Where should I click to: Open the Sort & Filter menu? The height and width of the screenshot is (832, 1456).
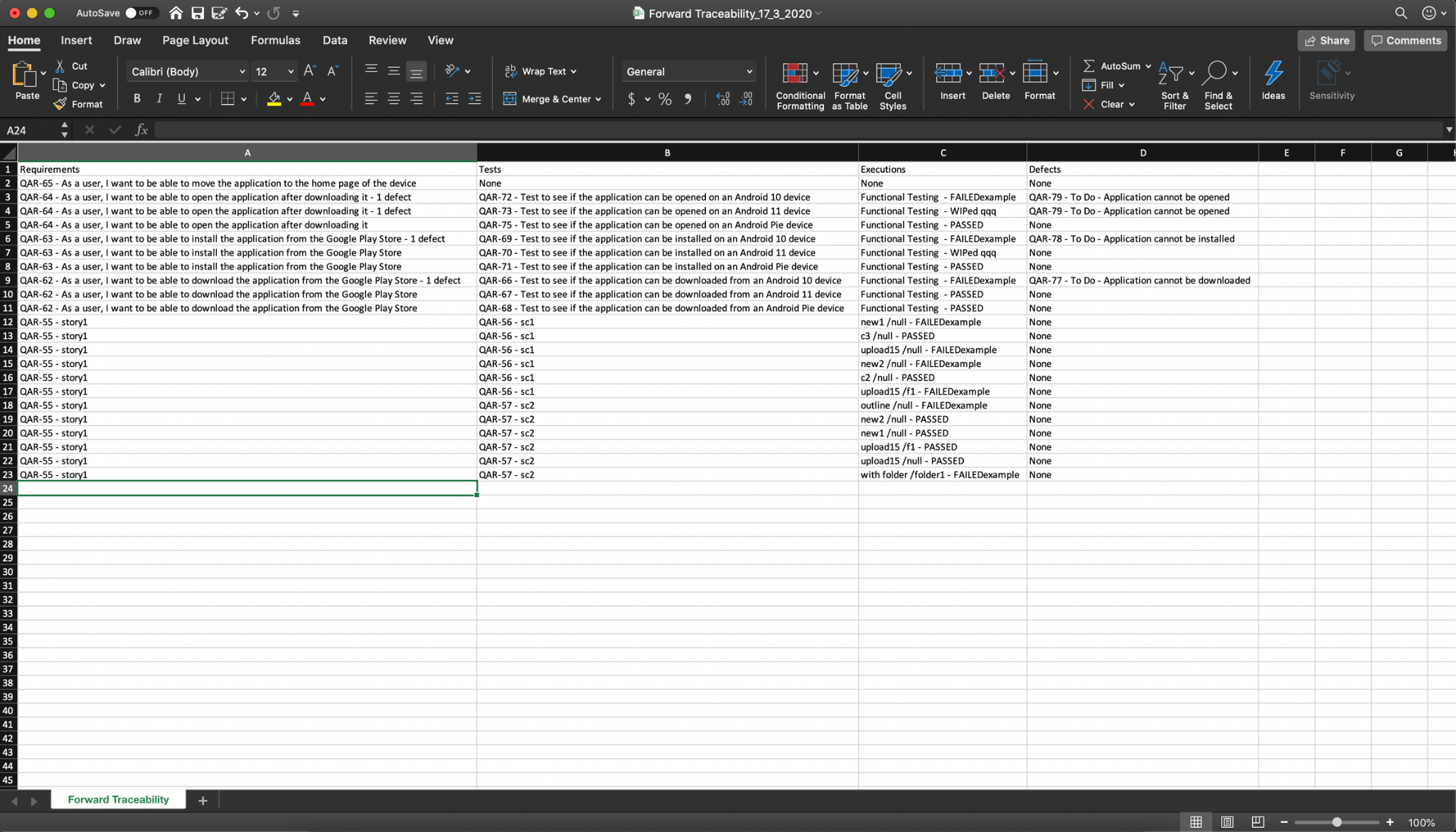pyautogui.click(x=1174, y=85)
